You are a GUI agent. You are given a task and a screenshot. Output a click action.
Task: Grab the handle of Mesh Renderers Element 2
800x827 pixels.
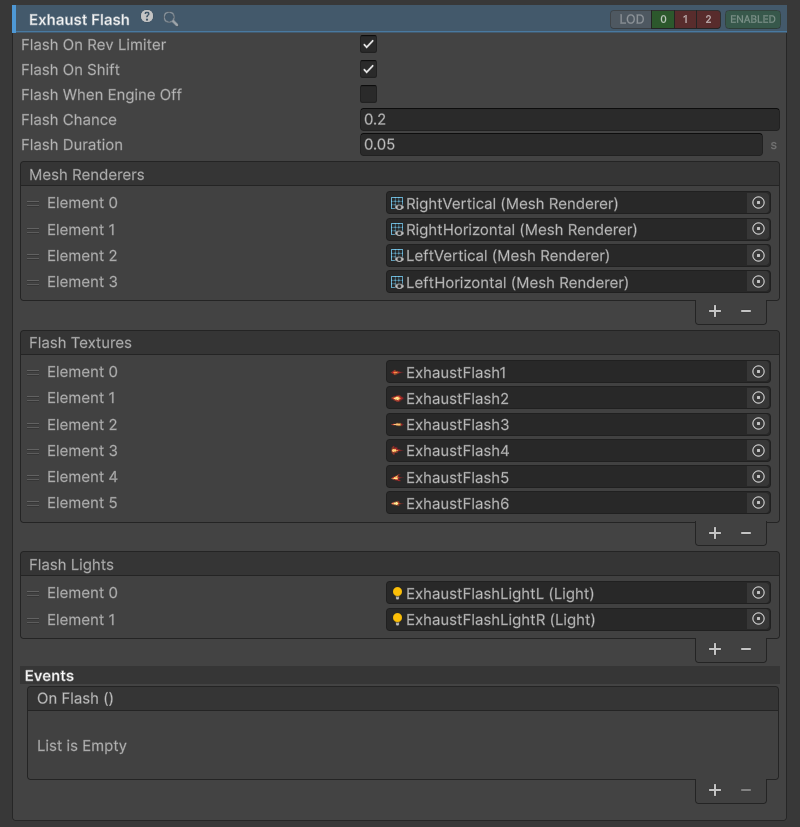[33, 256]
